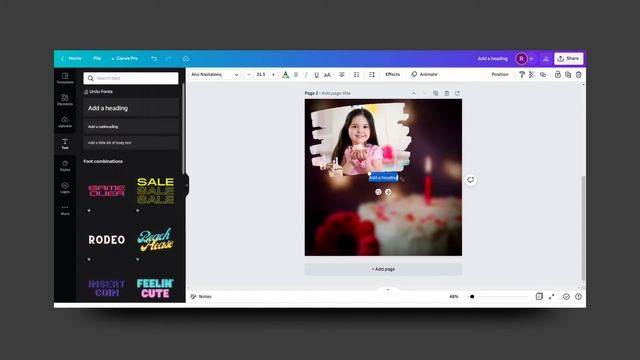Go back to Home

tap(71, 58)
